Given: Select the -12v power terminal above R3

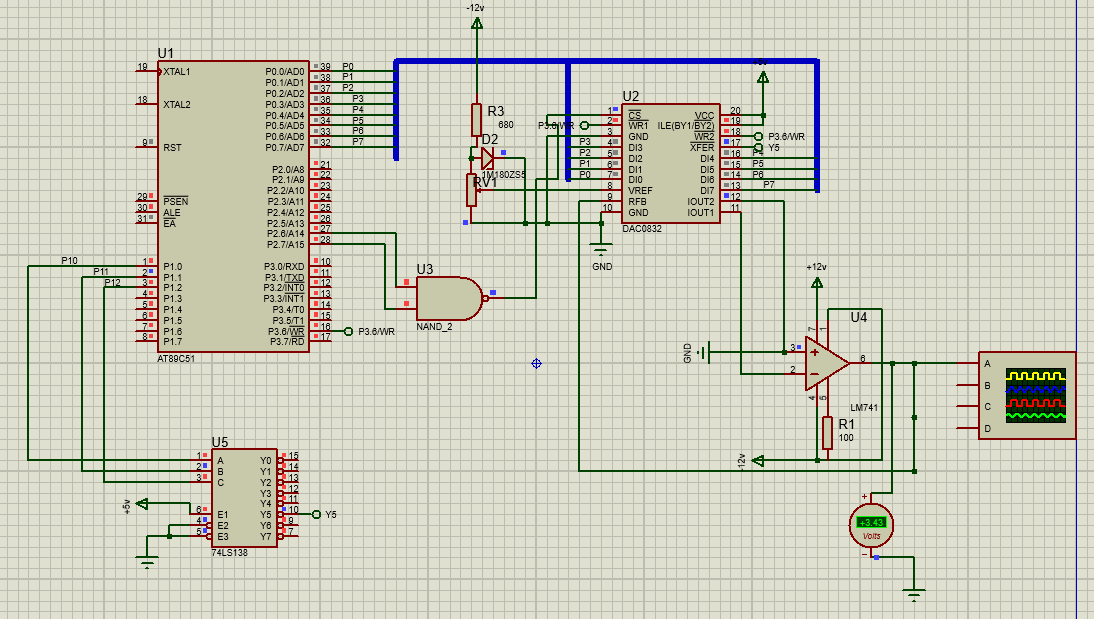Looking at the screenshot, I should coord(477,24).
